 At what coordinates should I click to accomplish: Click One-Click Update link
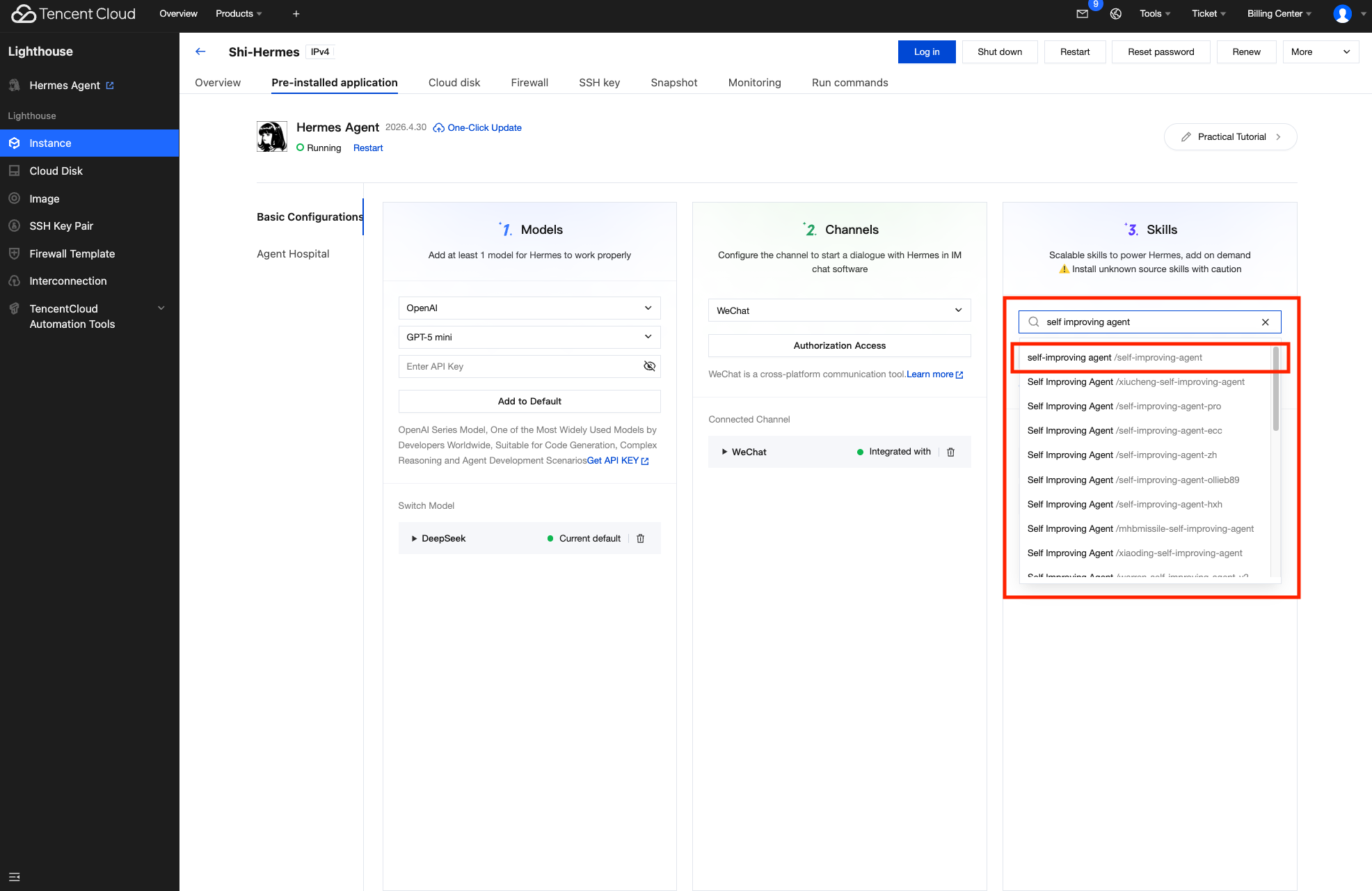pos(477,127)
